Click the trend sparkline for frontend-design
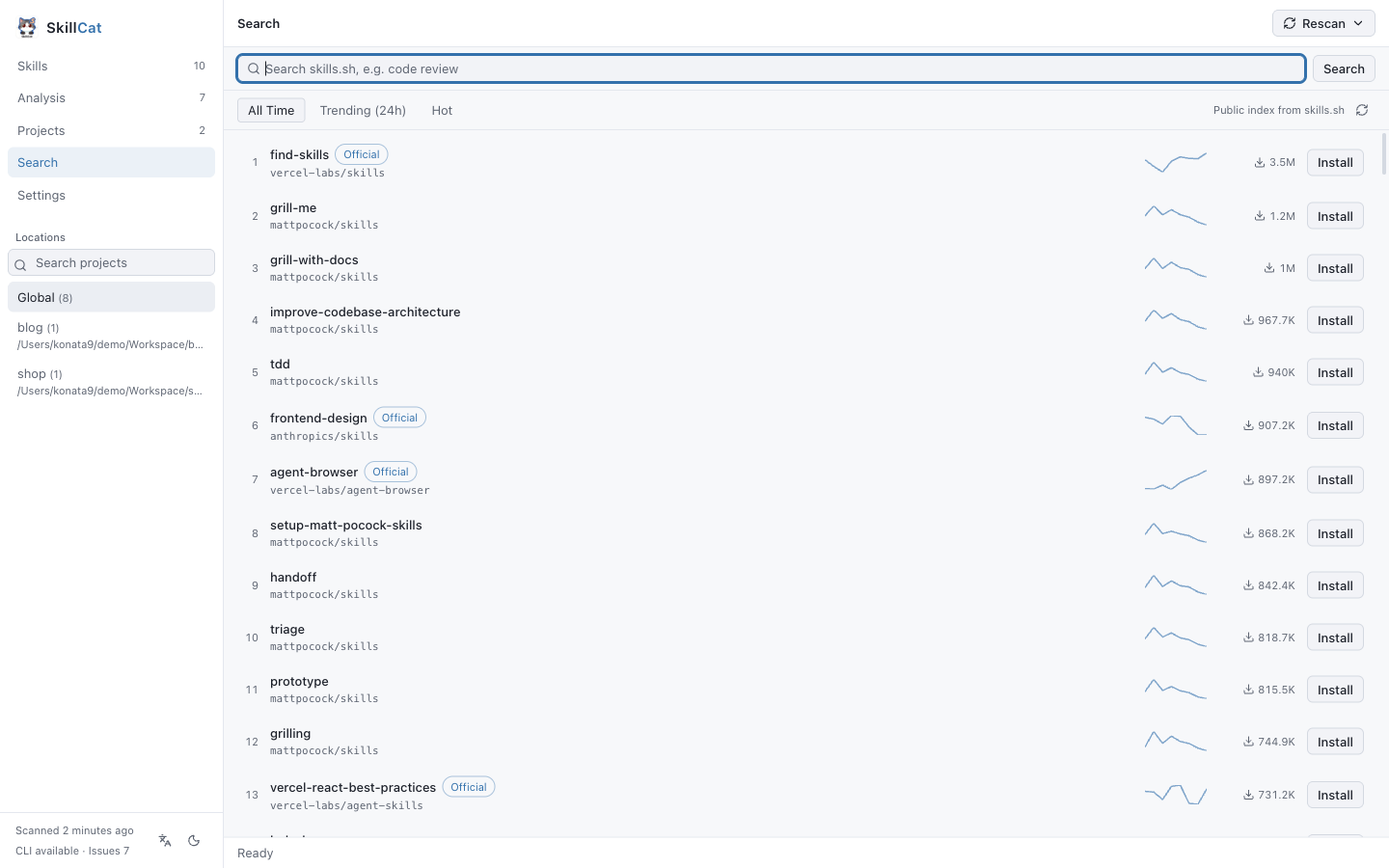The width and height of the screenshot is (1389, 868). pyautogui.click(x=1176, y=425)
